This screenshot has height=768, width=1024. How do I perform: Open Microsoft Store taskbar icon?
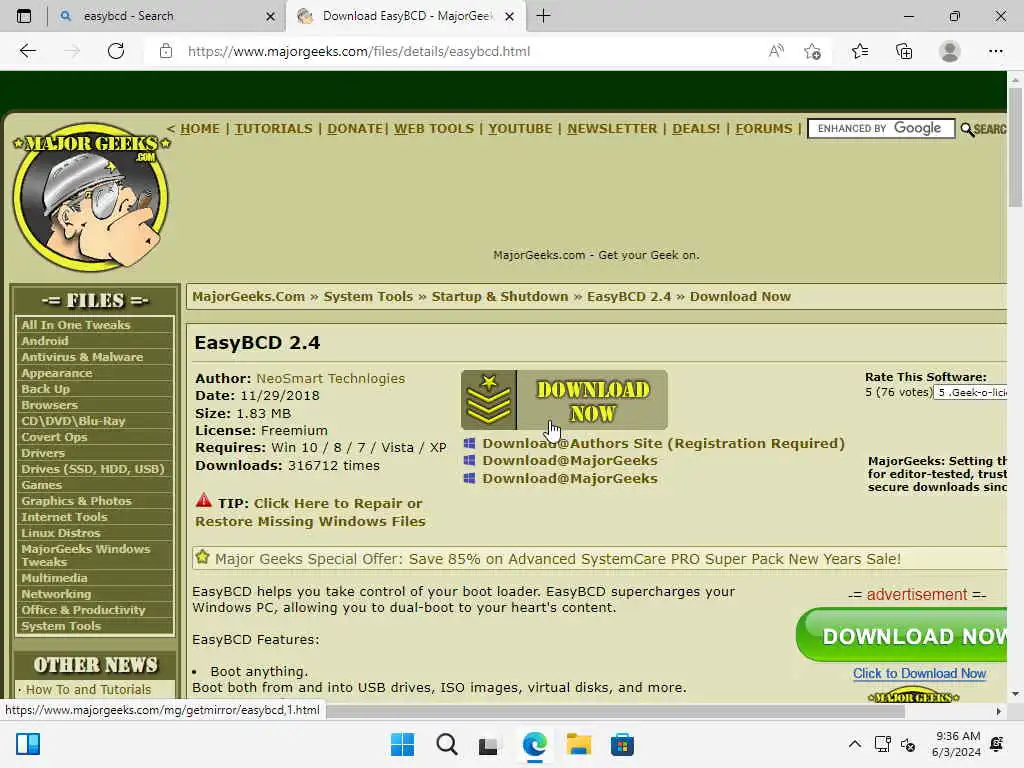(x=622, y=744)
